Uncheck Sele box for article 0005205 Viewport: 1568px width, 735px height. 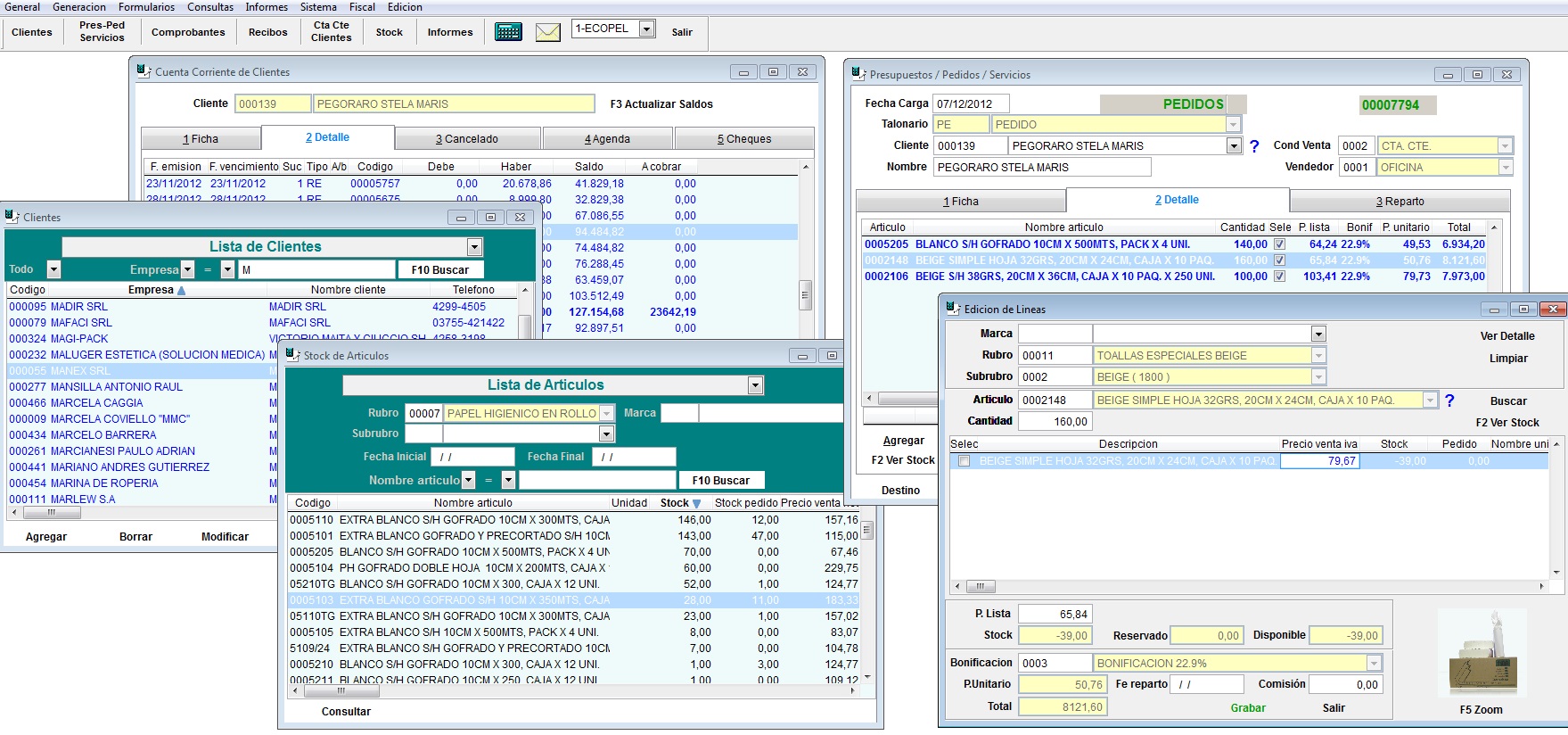tap(1279, 244)
